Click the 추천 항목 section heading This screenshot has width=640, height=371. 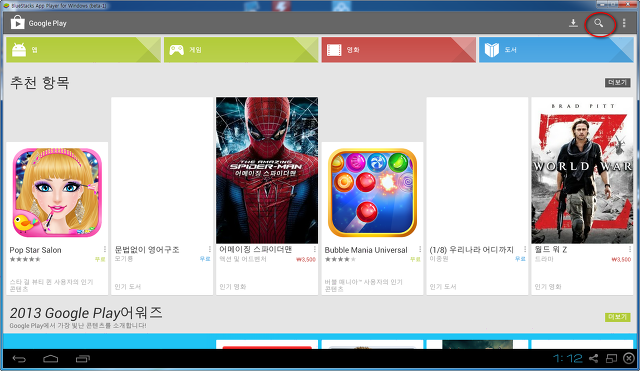tap(40, 82)
